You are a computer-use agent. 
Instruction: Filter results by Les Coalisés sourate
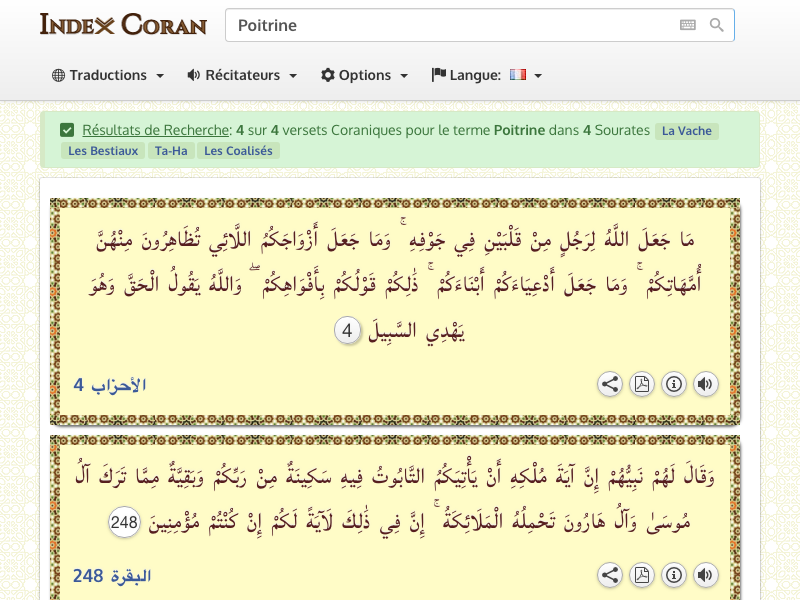(238, 151)
